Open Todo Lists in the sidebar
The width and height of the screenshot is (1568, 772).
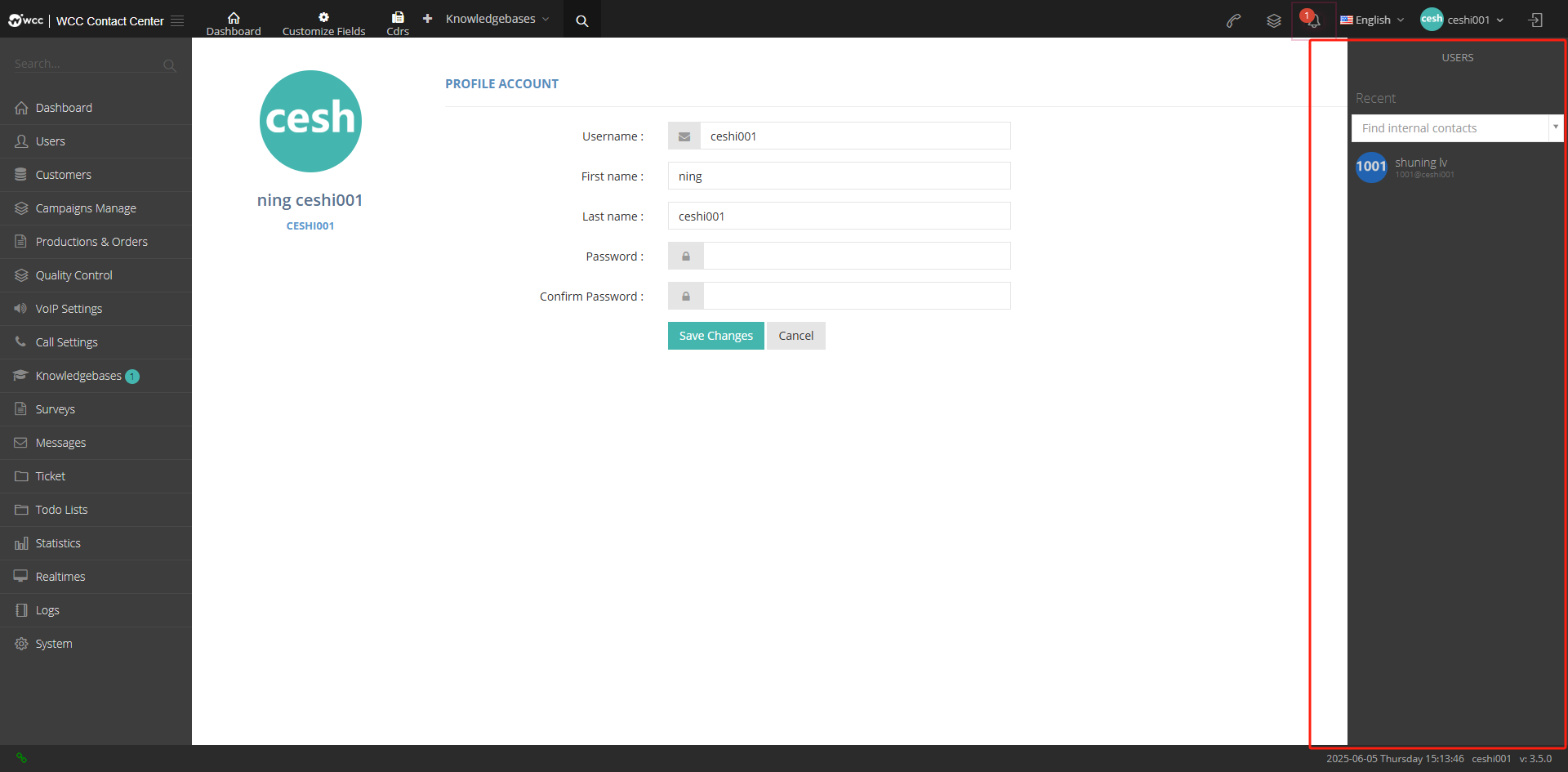[x=96, y=510]
